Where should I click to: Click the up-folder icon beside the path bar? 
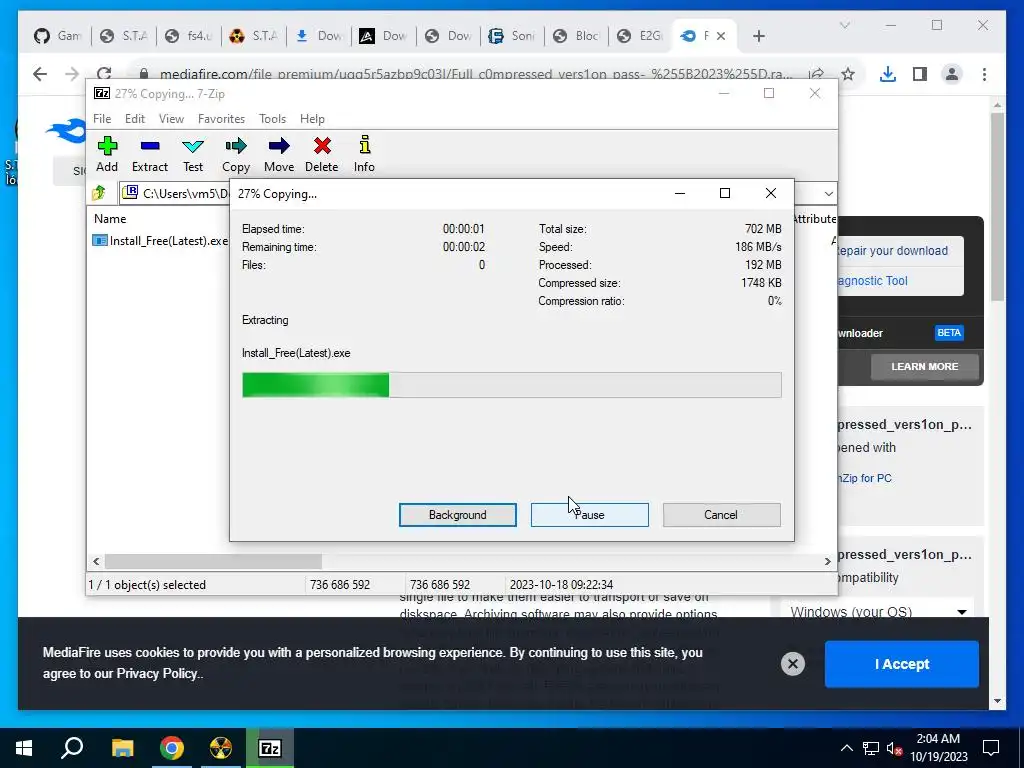[x=99, y=193]
